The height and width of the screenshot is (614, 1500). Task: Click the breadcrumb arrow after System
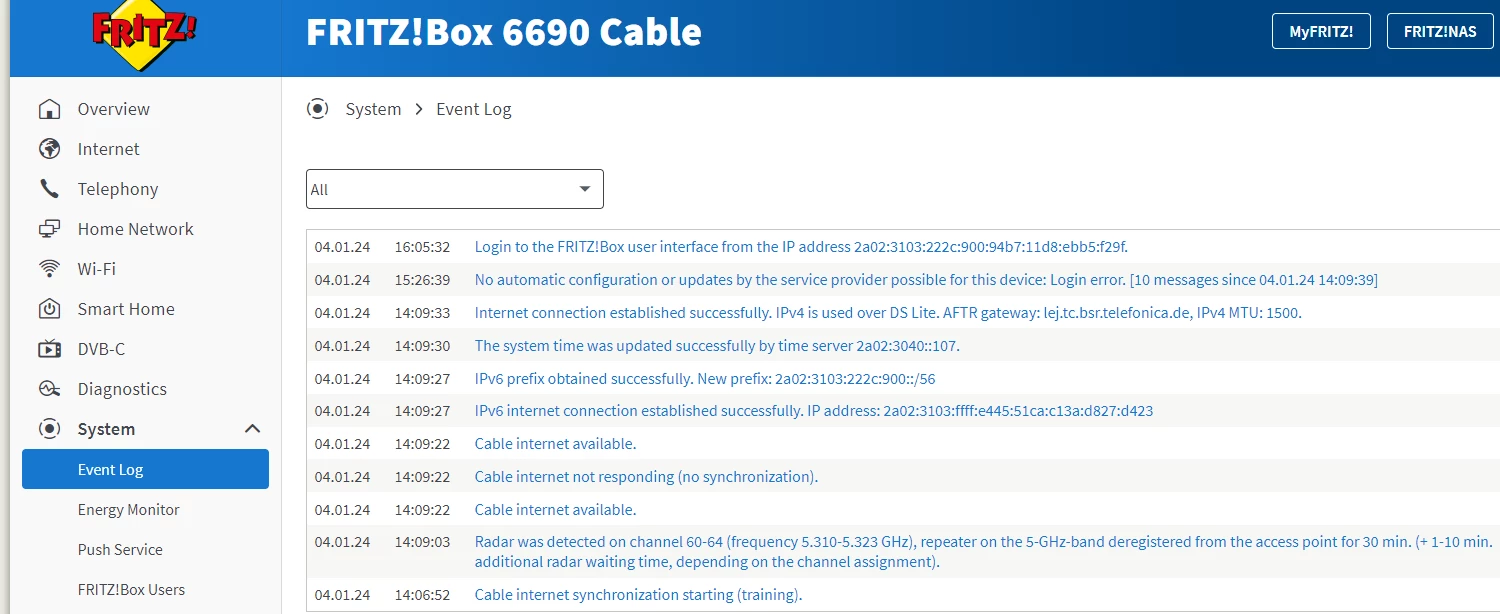[x=419, y=109]
